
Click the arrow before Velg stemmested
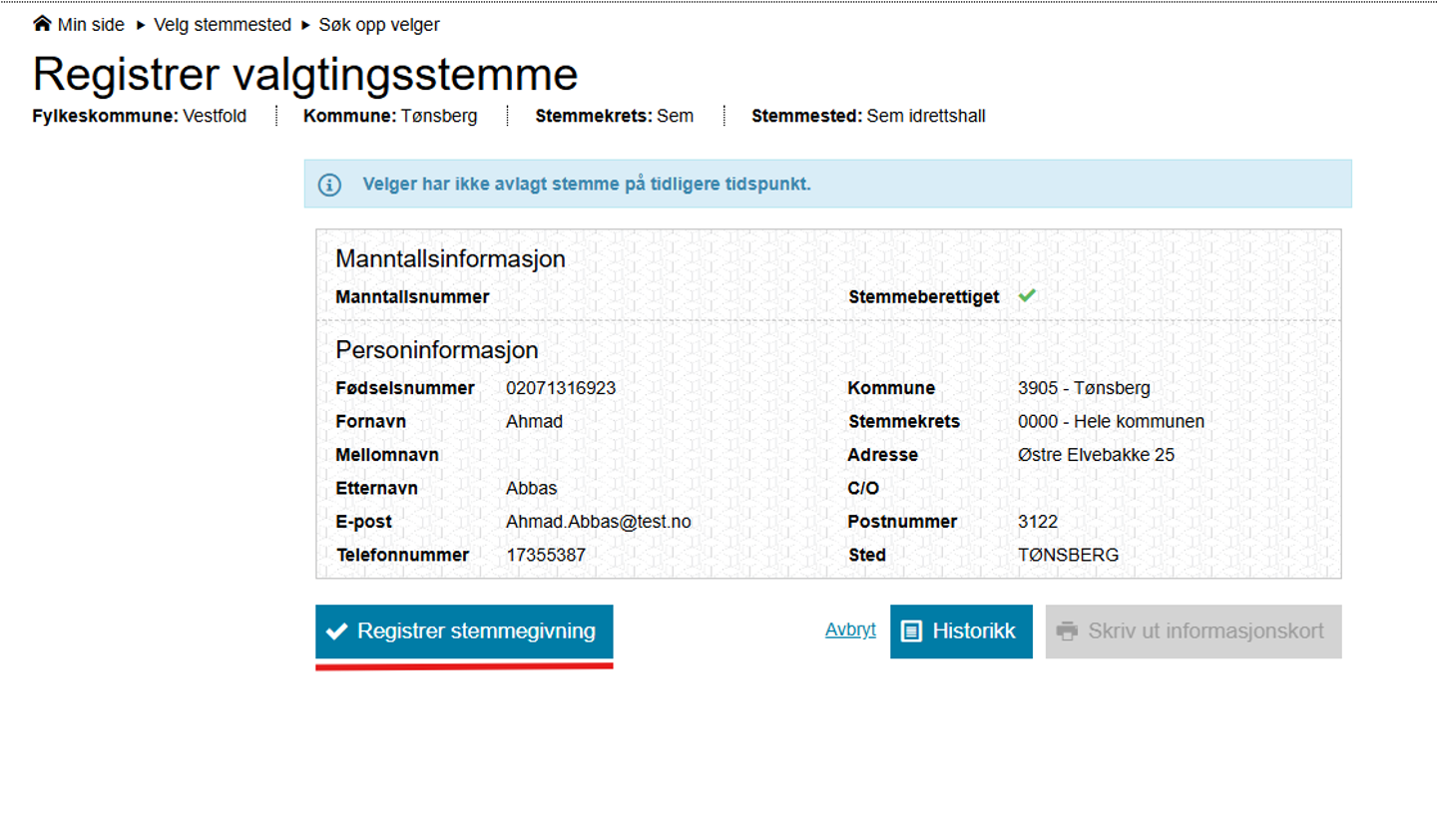pyautogui.click(x=141, y=25)
